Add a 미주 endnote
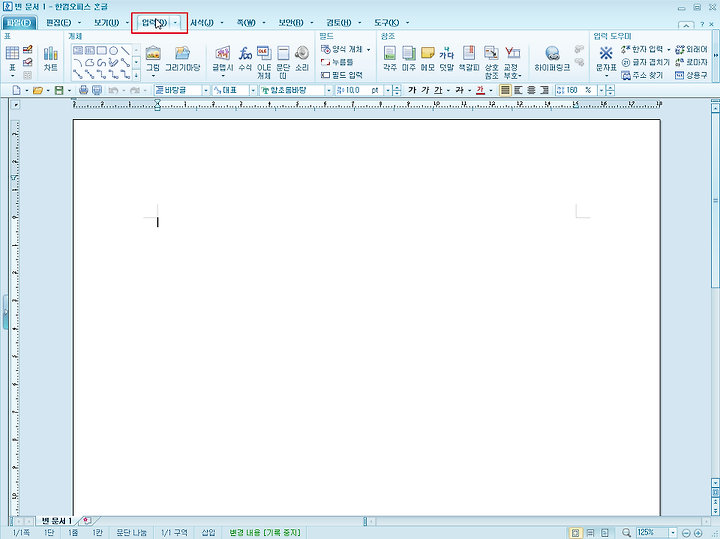The width and height of the screenshot is (720, 539). (408, 58)
